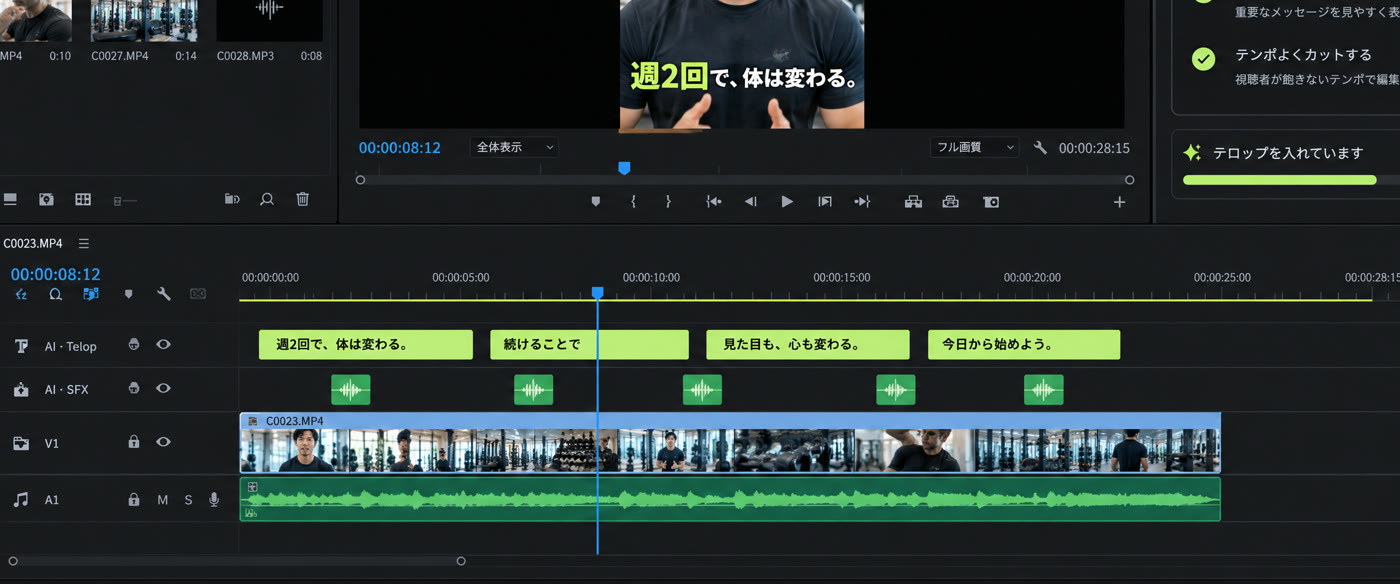Viewport: 1400px width, 584px height.
Task: Click program monitor timecode 00:00:08:12
Action: tap(400, 148)
